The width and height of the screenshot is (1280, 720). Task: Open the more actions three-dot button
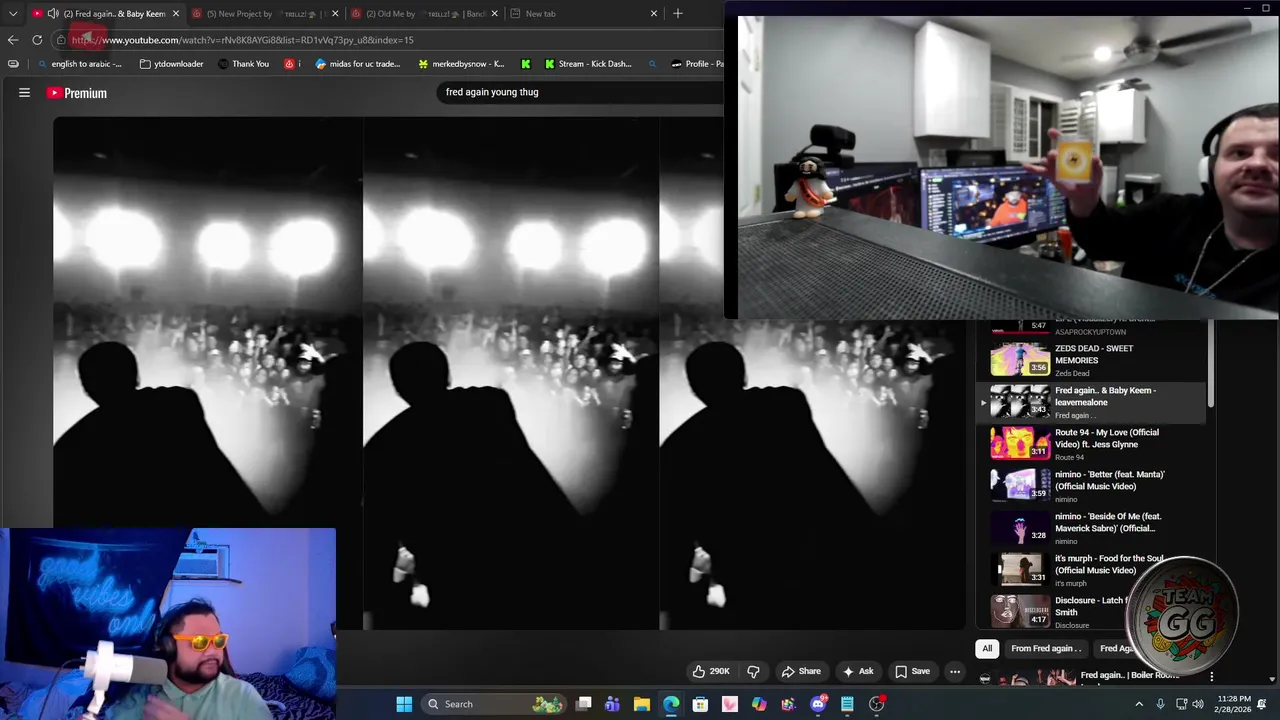[955, 671]
